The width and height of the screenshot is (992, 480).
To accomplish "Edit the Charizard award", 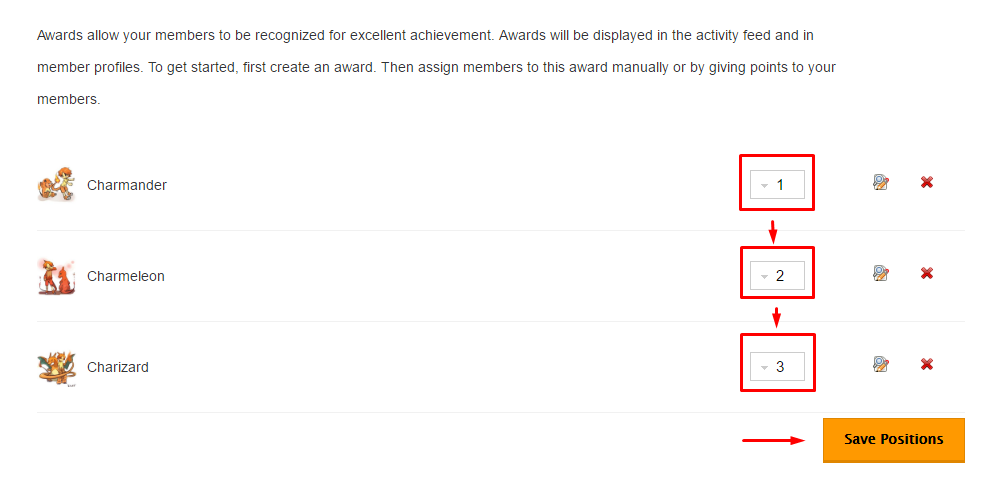I will pyautogui.click(x=881, y=364).
